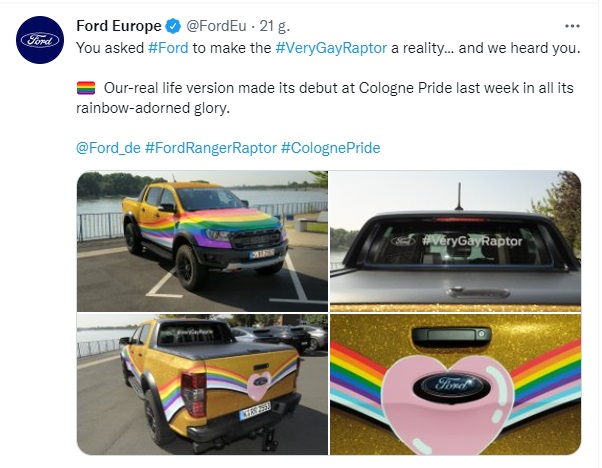Click the Ford Europe profile avatar
The height and width of the screenshot is (468, 602).
point(41,41)
